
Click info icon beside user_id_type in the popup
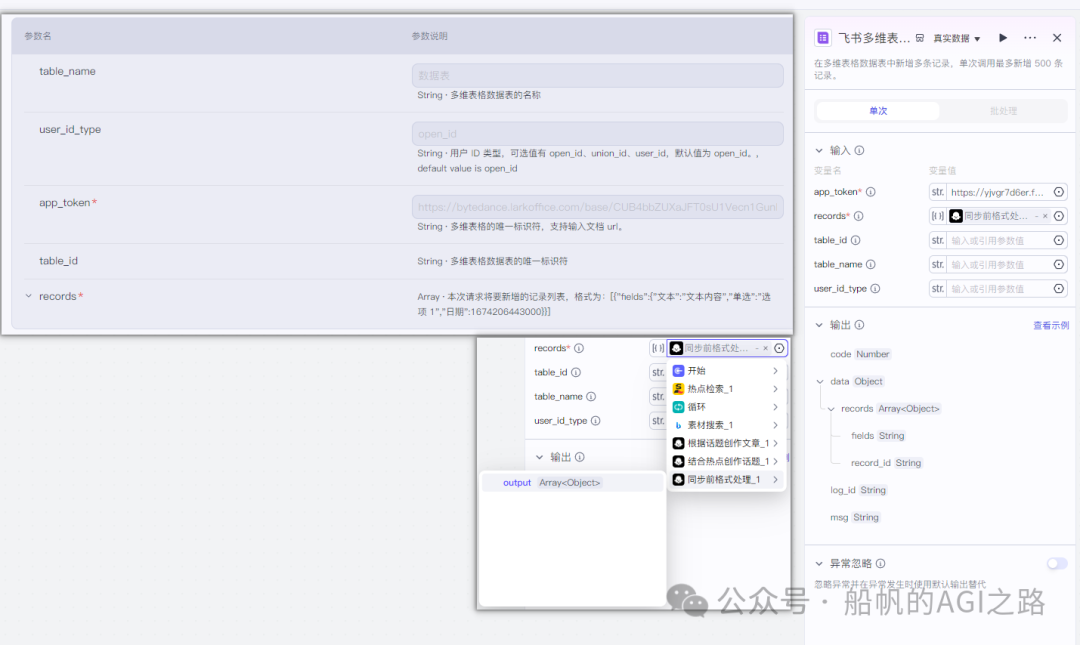click(x=596, y=421)
